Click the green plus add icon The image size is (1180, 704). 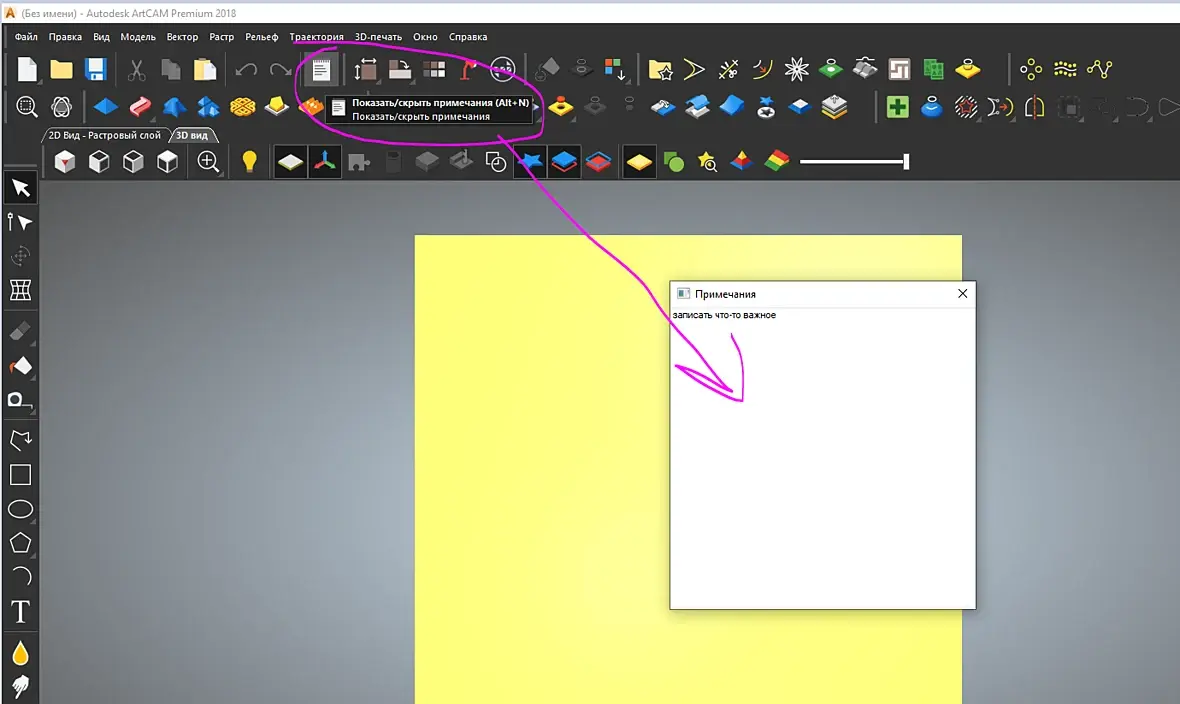pyautogui.click(x=897, y=107)
